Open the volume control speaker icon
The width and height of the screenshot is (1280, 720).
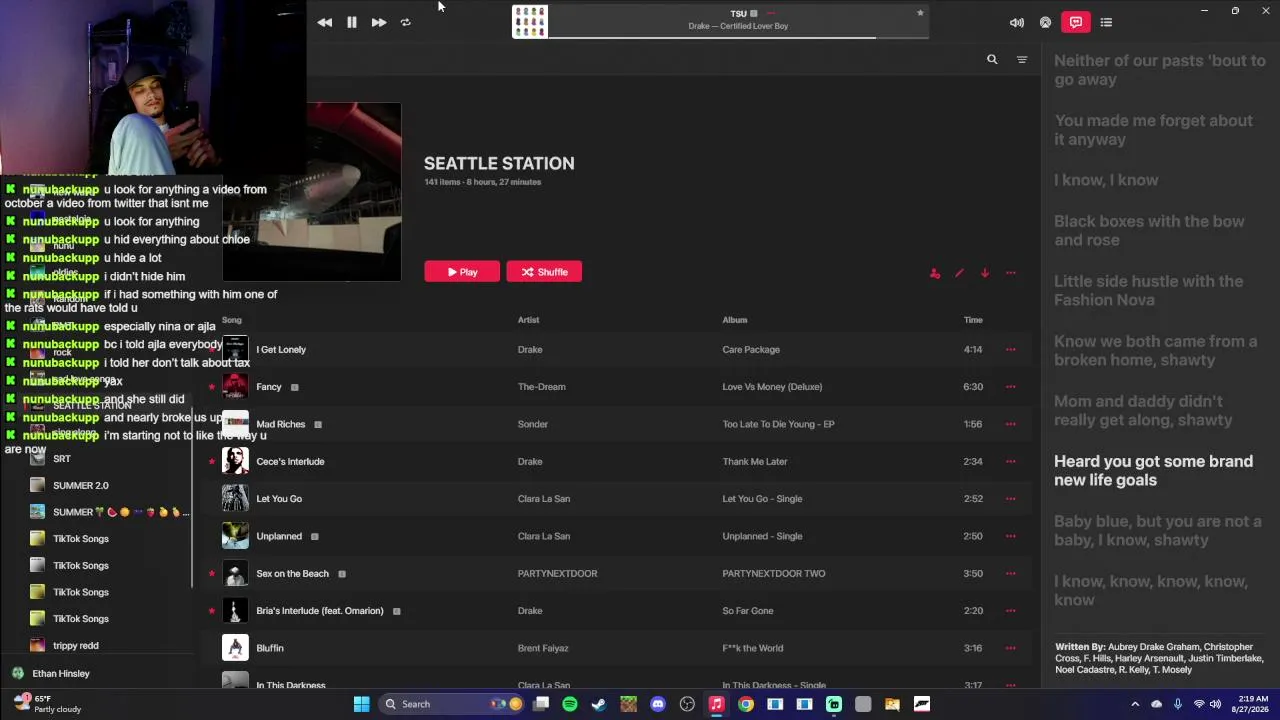tap(1017, 22)
